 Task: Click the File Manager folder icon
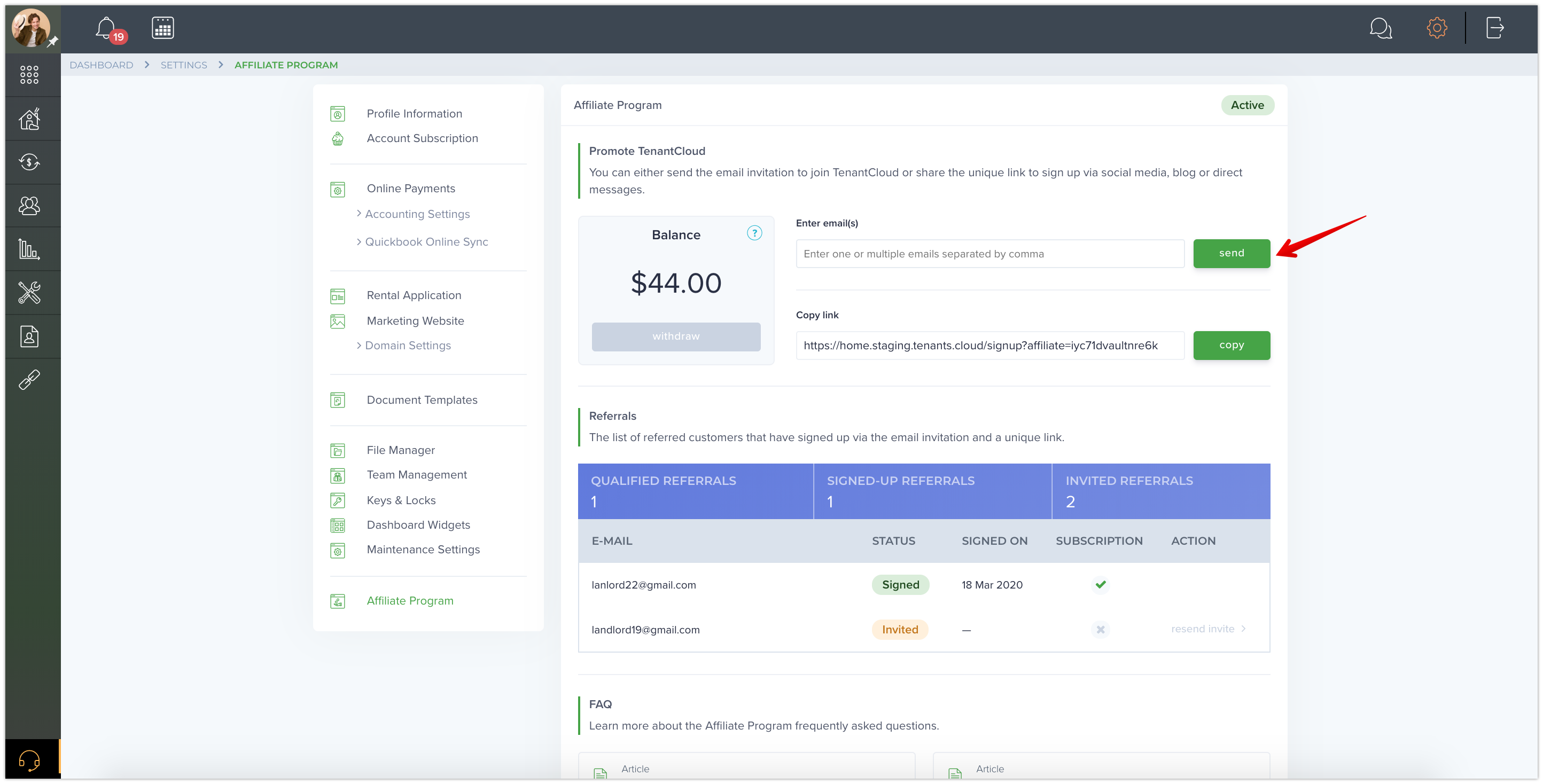click(338, 450)
